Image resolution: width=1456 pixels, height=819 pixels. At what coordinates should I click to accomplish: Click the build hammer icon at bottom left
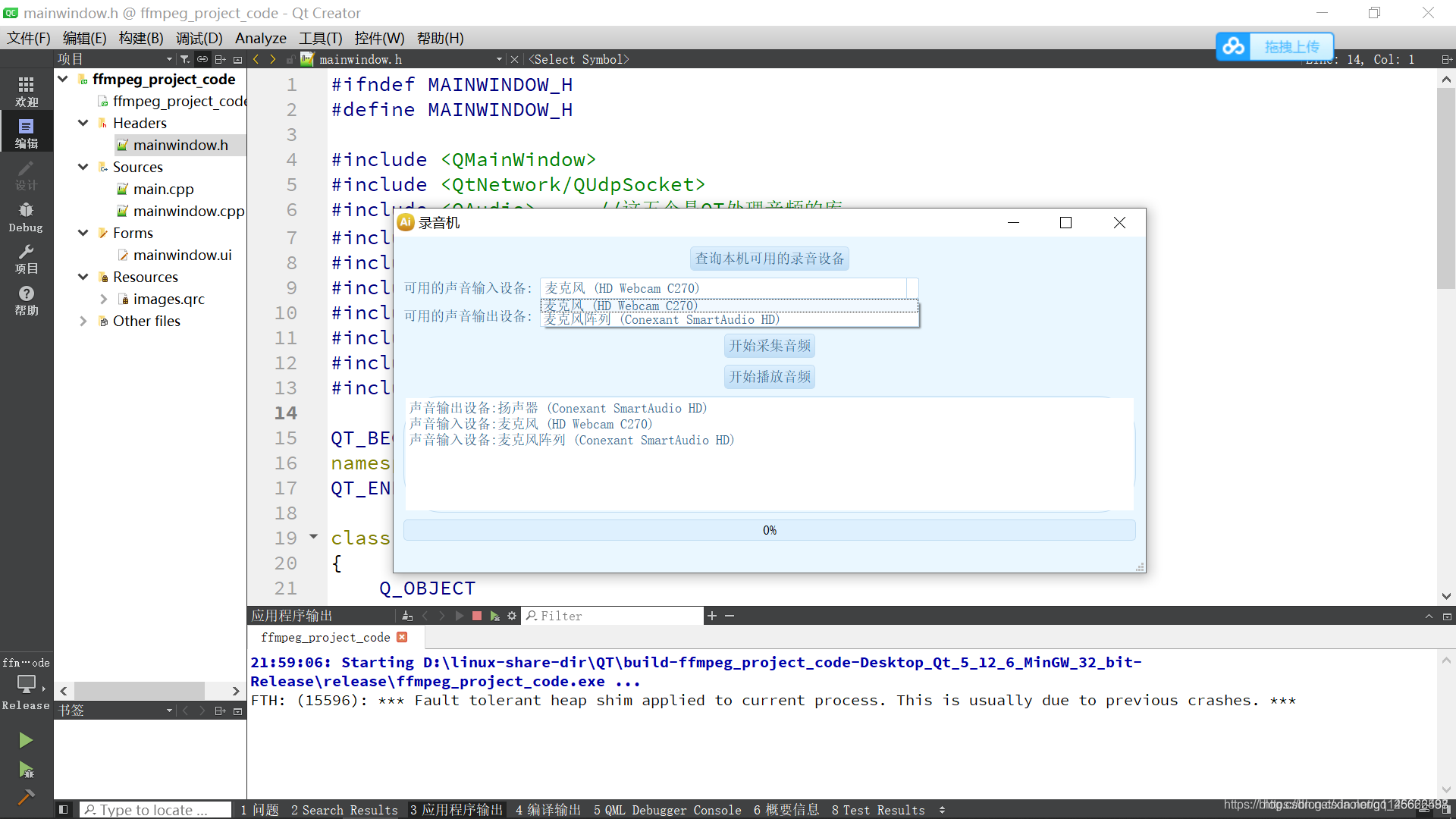point(26,798)
